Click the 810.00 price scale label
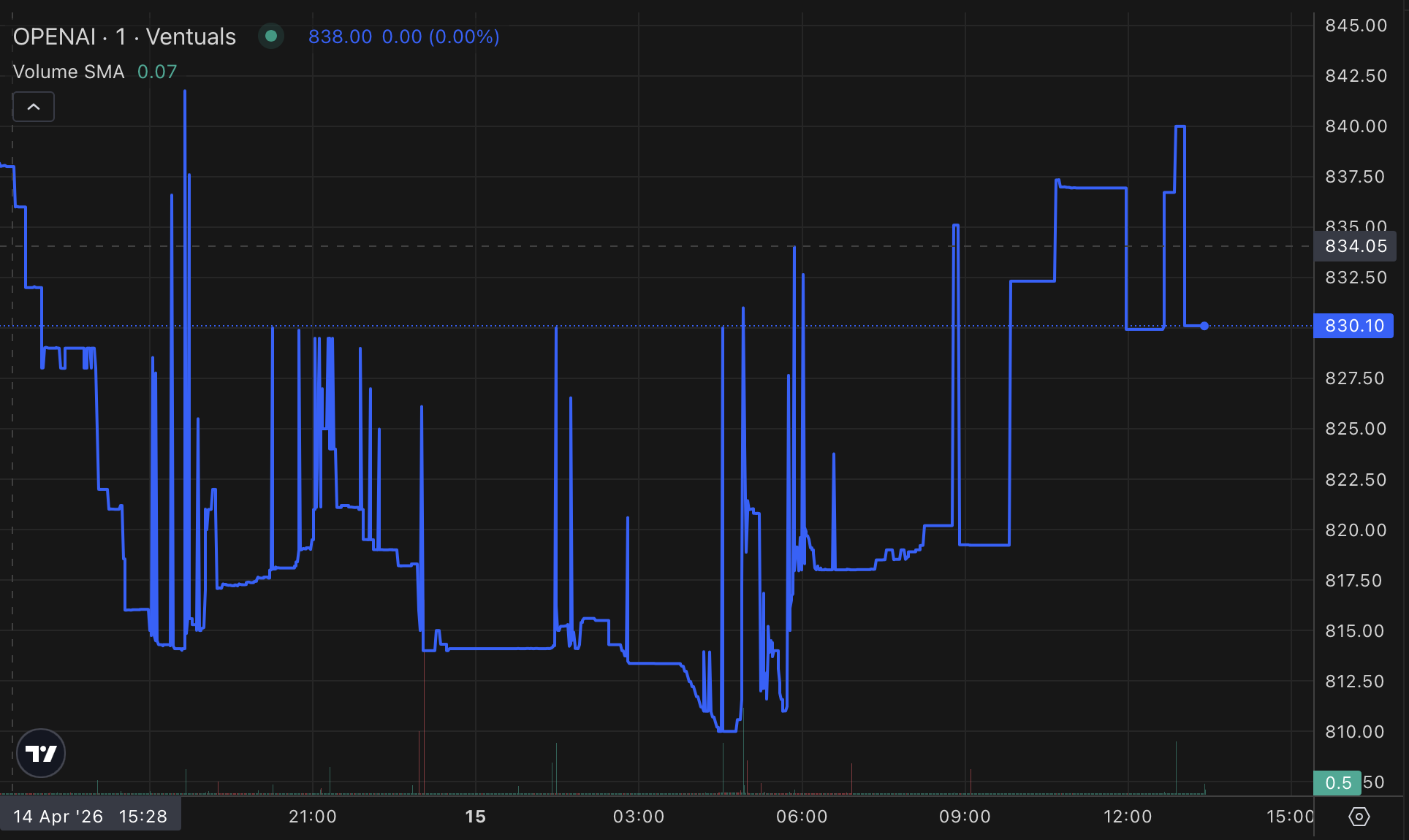 [1354, 732]
